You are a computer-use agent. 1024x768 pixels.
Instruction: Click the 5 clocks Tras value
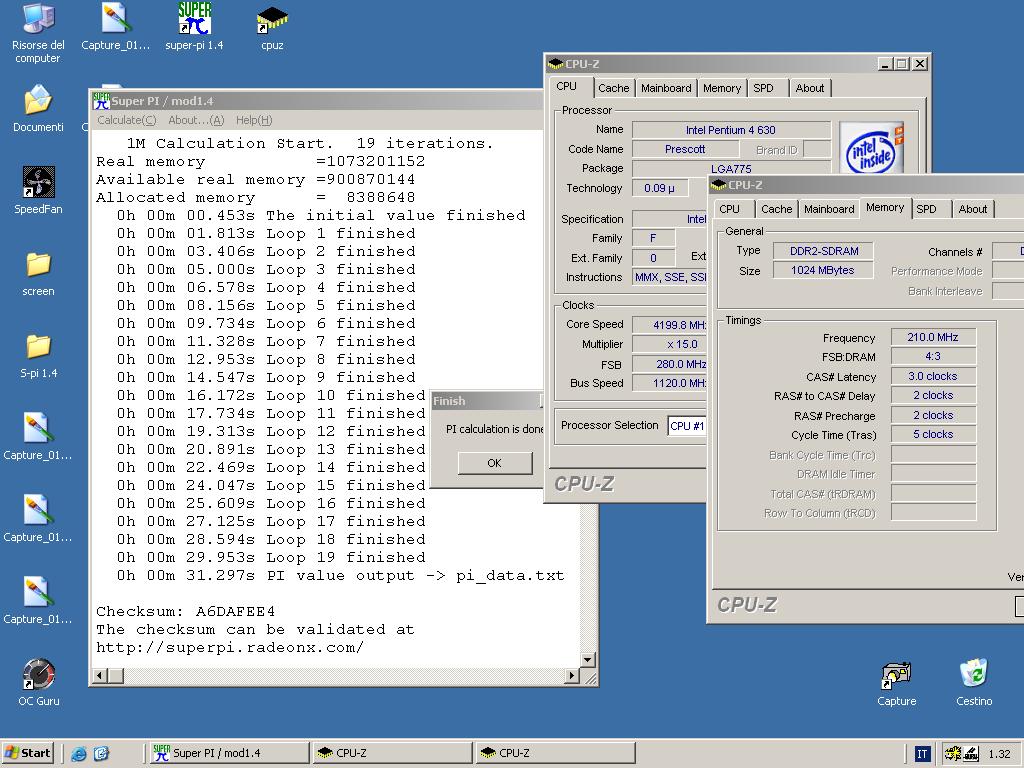point(933,434)
